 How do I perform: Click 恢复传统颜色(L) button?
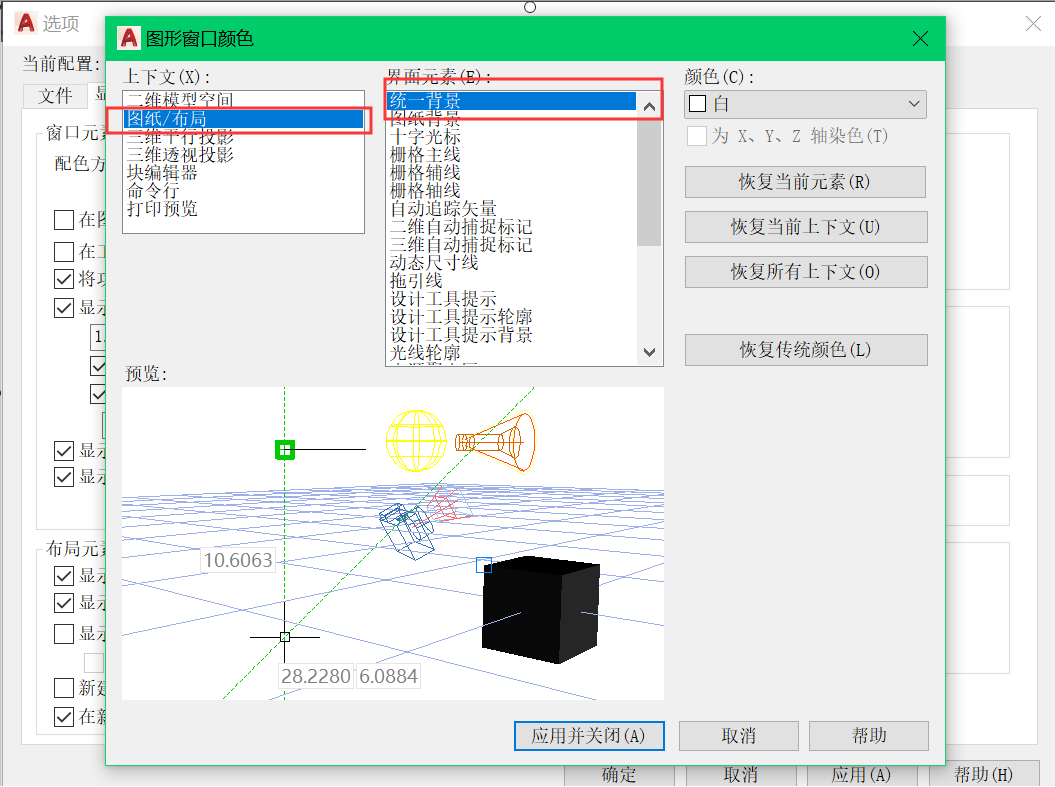click(805, 350)
